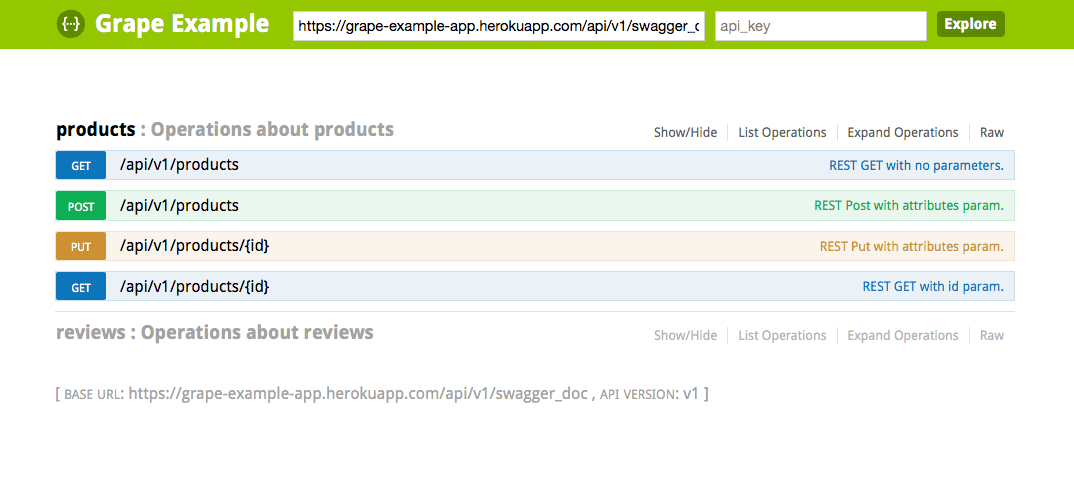The width and height of the screenshot is (1074, 478).
Task: List Operations for reviews
Action: click(782, 335)
